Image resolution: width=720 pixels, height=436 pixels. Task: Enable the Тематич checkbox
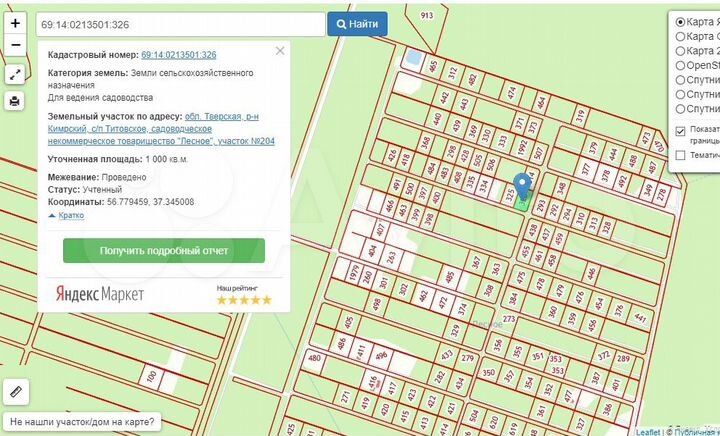[x=681, y=156]
